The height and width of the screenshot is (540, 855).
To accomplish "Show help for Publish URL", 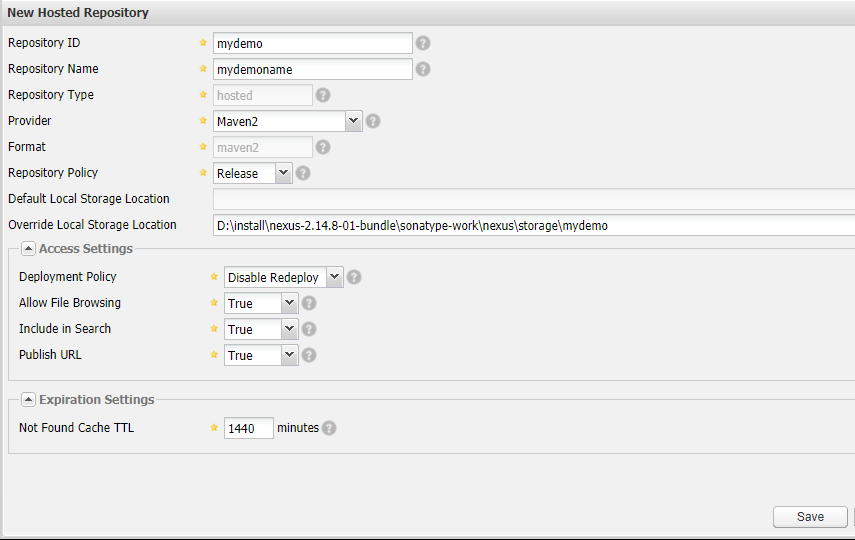I will [309, 355].
